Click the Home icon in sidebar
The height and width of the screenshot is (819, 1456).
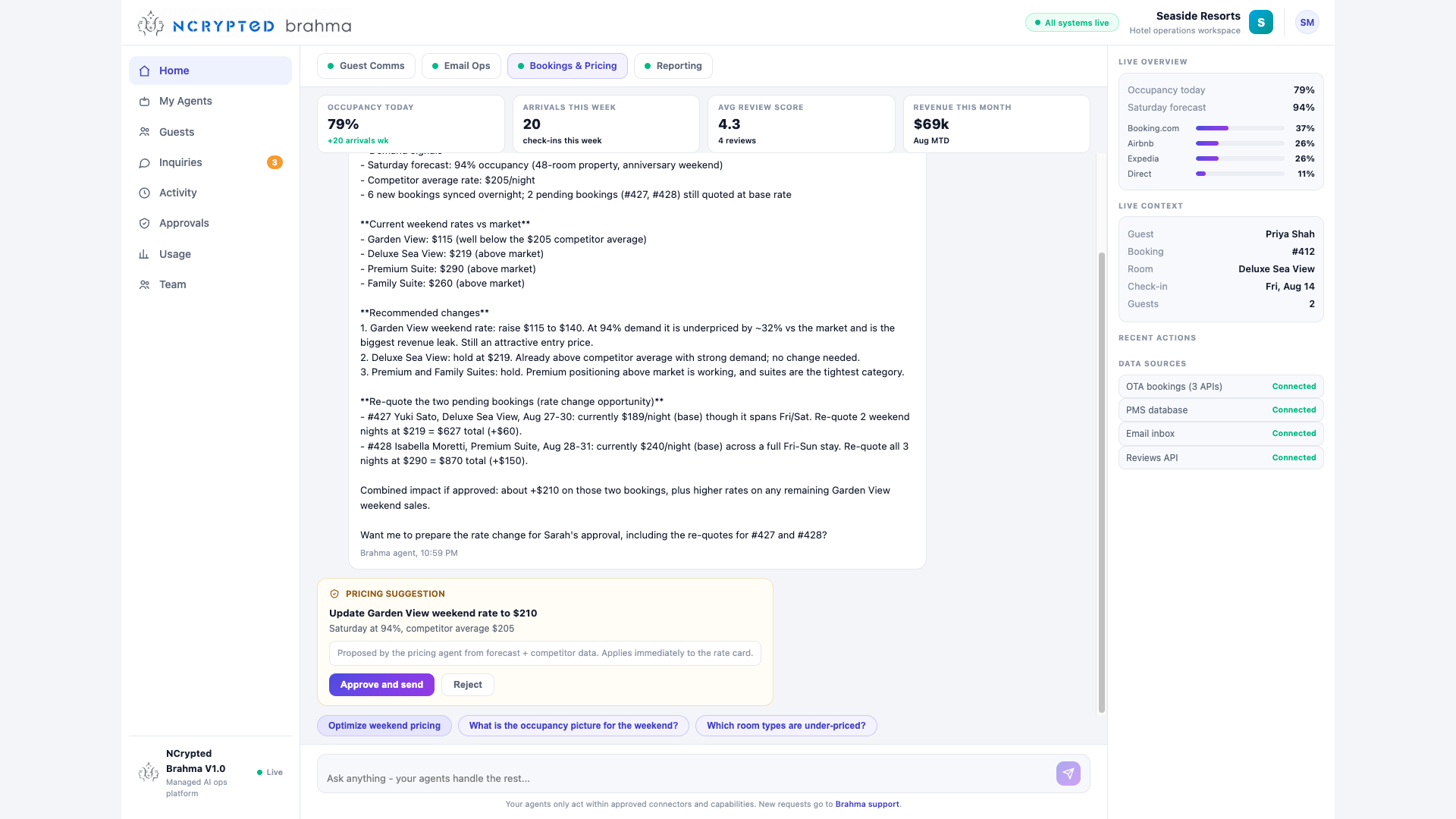[144, 71]
